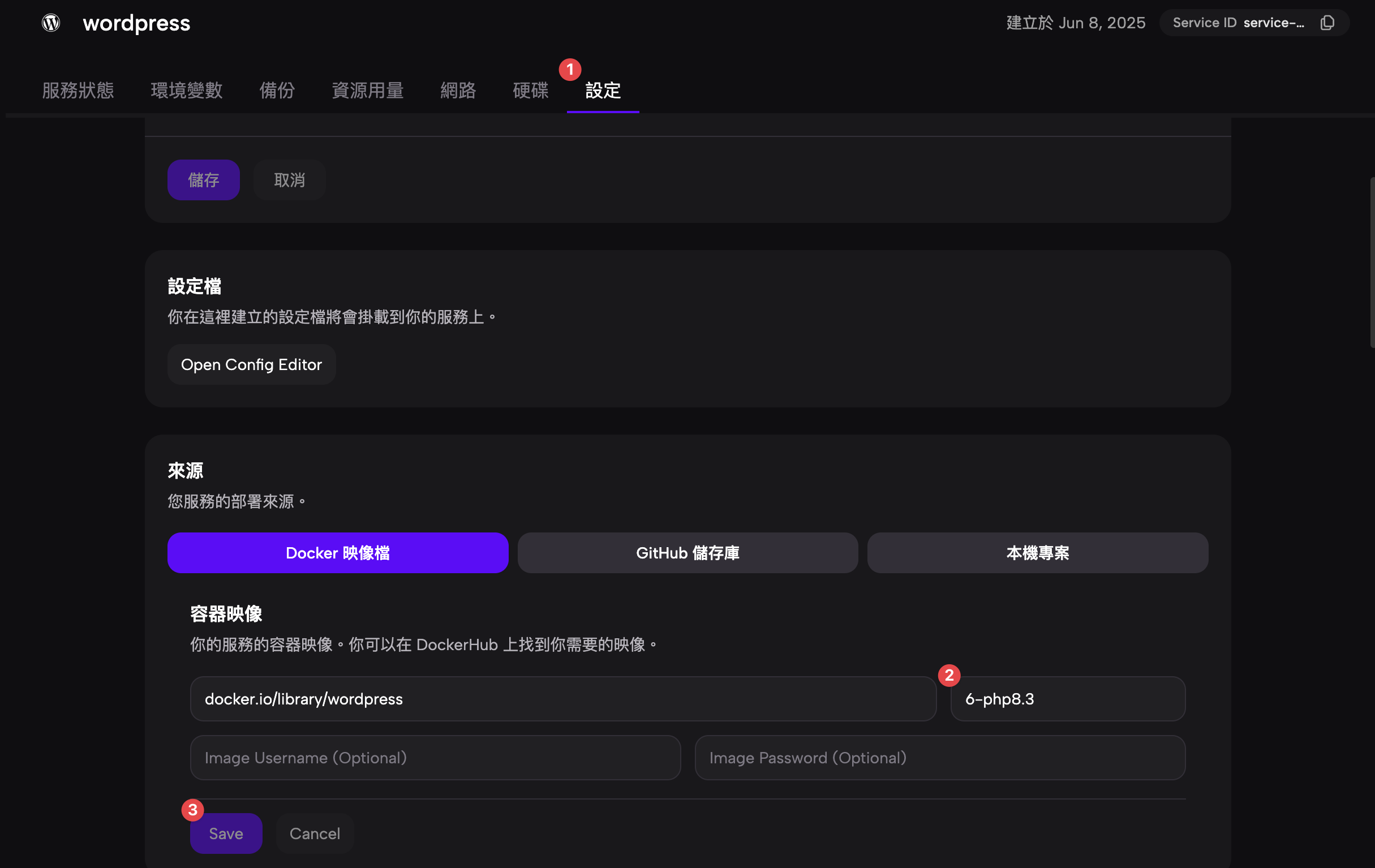The width and height of the screenshot is (1375, 868).
Task: Open the 硬碟 tab
Action: coord(530,90)
